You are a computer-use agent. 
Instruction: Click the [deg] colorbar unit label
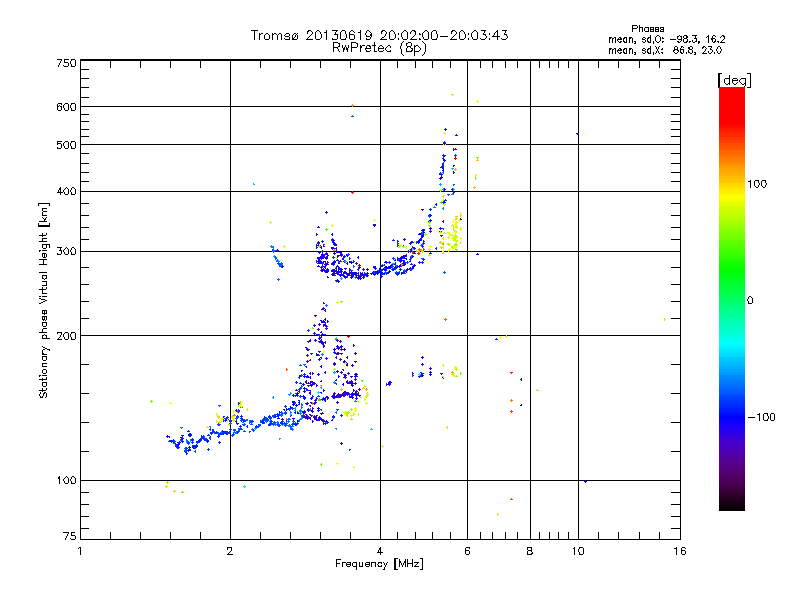pyautogui.click(x=734, y=80)
